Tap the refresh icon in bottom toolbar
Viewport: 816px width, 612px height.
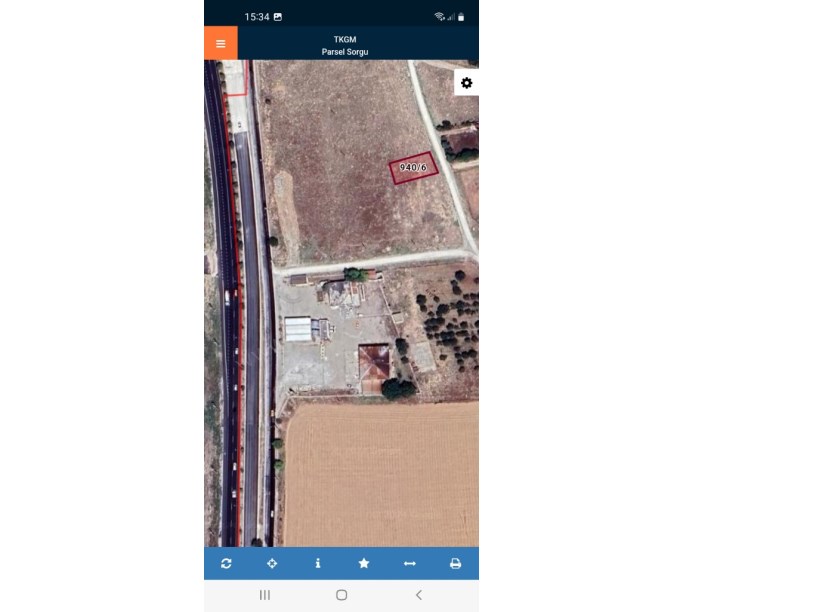(226, 563)
